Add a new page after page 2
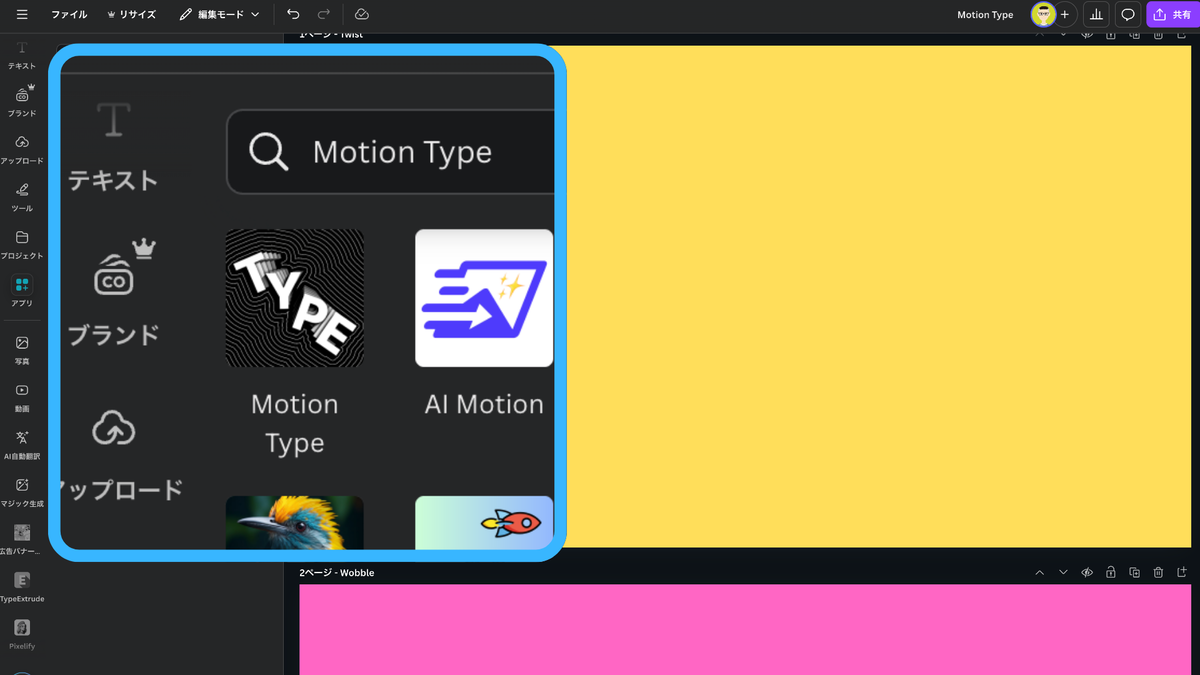The width and height of the screenshot is (1200, 675). click(1182, 573)
